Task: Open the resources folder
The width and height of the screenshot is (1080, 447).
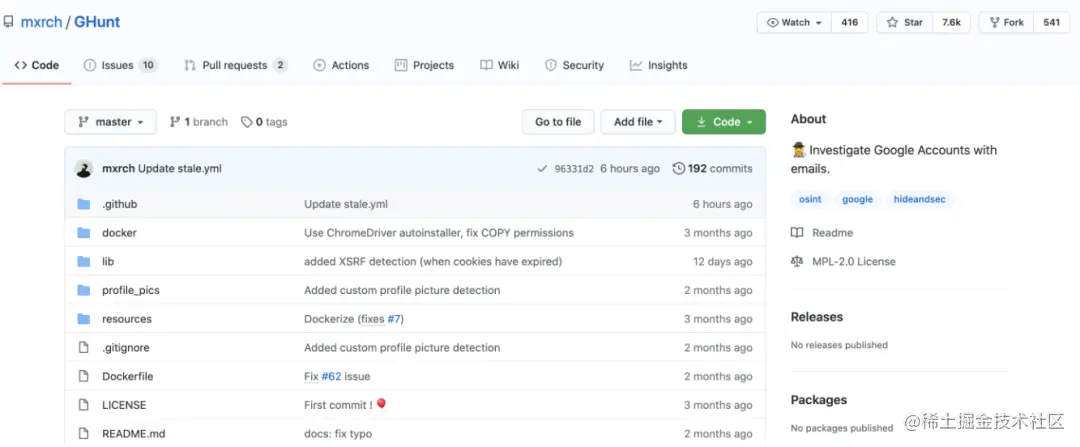Action: (x=127, y=319)
